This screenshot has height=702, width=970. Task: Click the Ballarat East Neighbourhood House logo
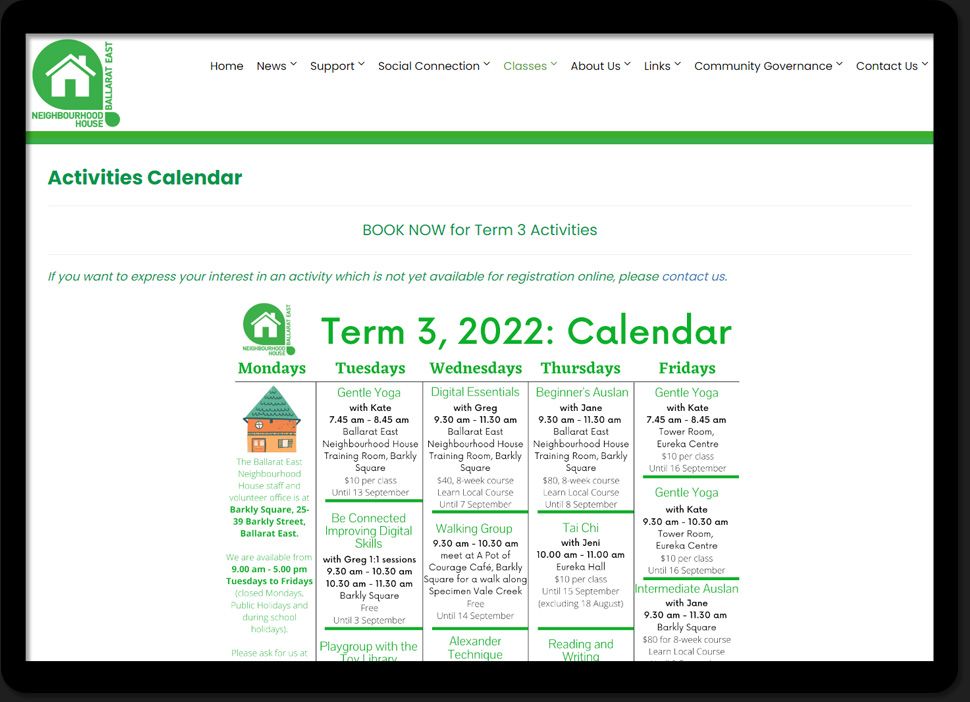[75, 83]
